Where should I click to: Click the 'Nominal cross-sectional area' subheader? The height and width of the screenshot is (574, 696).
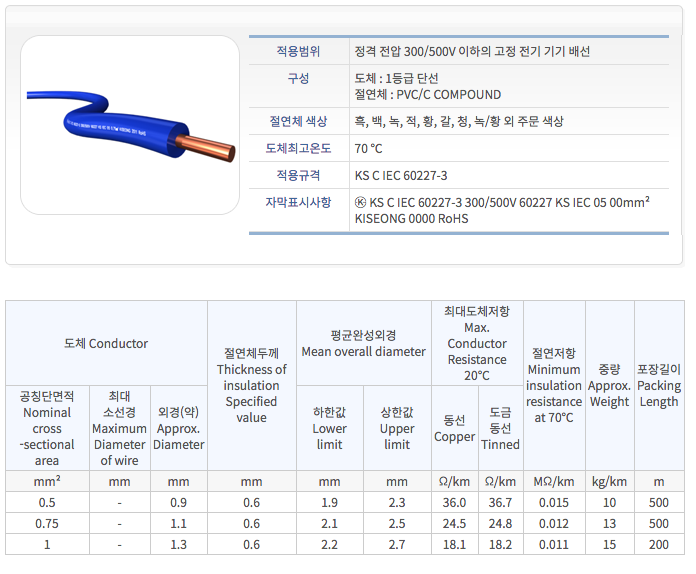pos(47,428)
